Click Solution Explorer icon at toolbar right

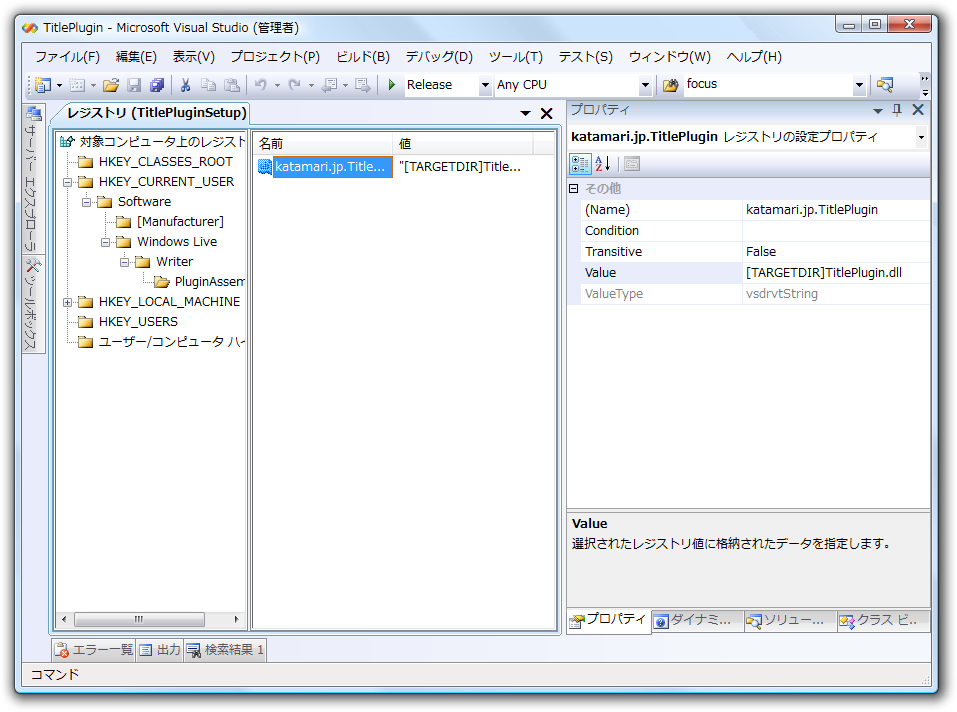coord(884,85)
